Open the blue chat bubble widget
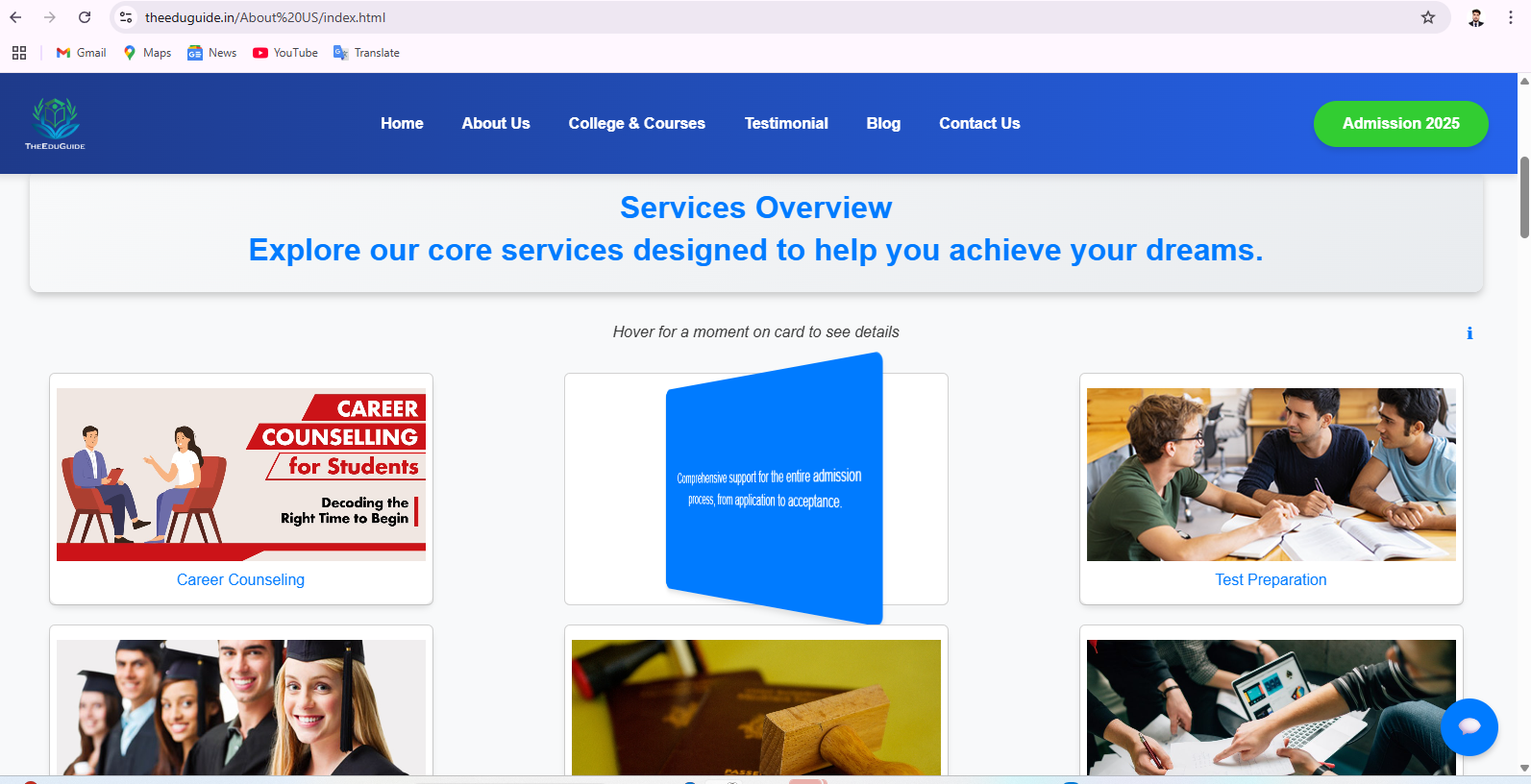Viewport: 1531px width, 784px height. point(1469,726)
